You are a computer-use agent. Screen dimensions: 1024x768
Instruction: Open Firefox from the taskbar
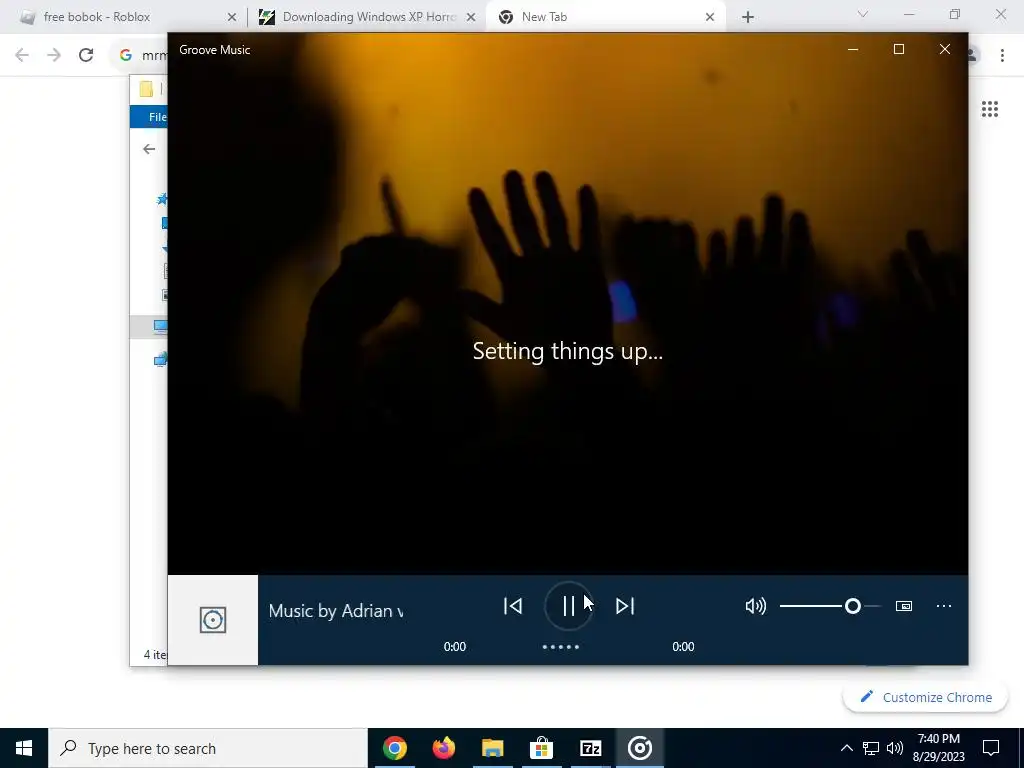coord(443,748)
